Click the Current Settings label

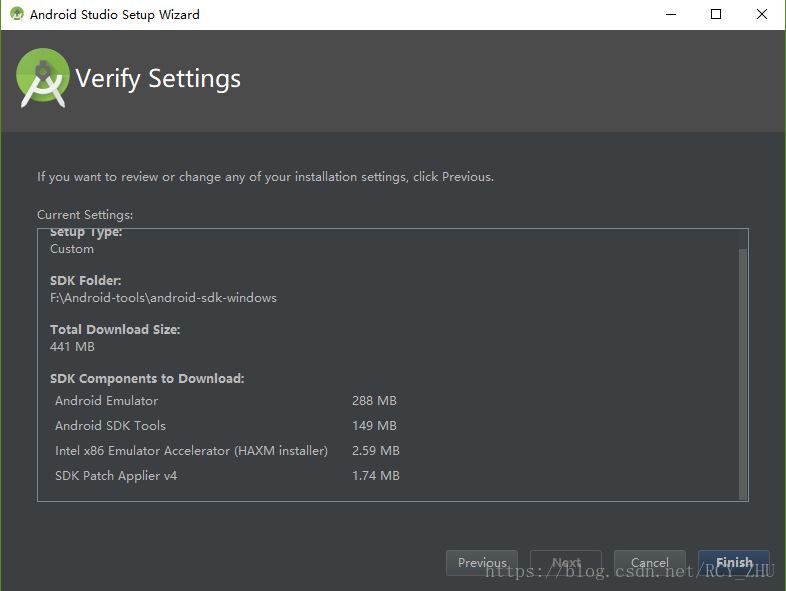point(85,215)
